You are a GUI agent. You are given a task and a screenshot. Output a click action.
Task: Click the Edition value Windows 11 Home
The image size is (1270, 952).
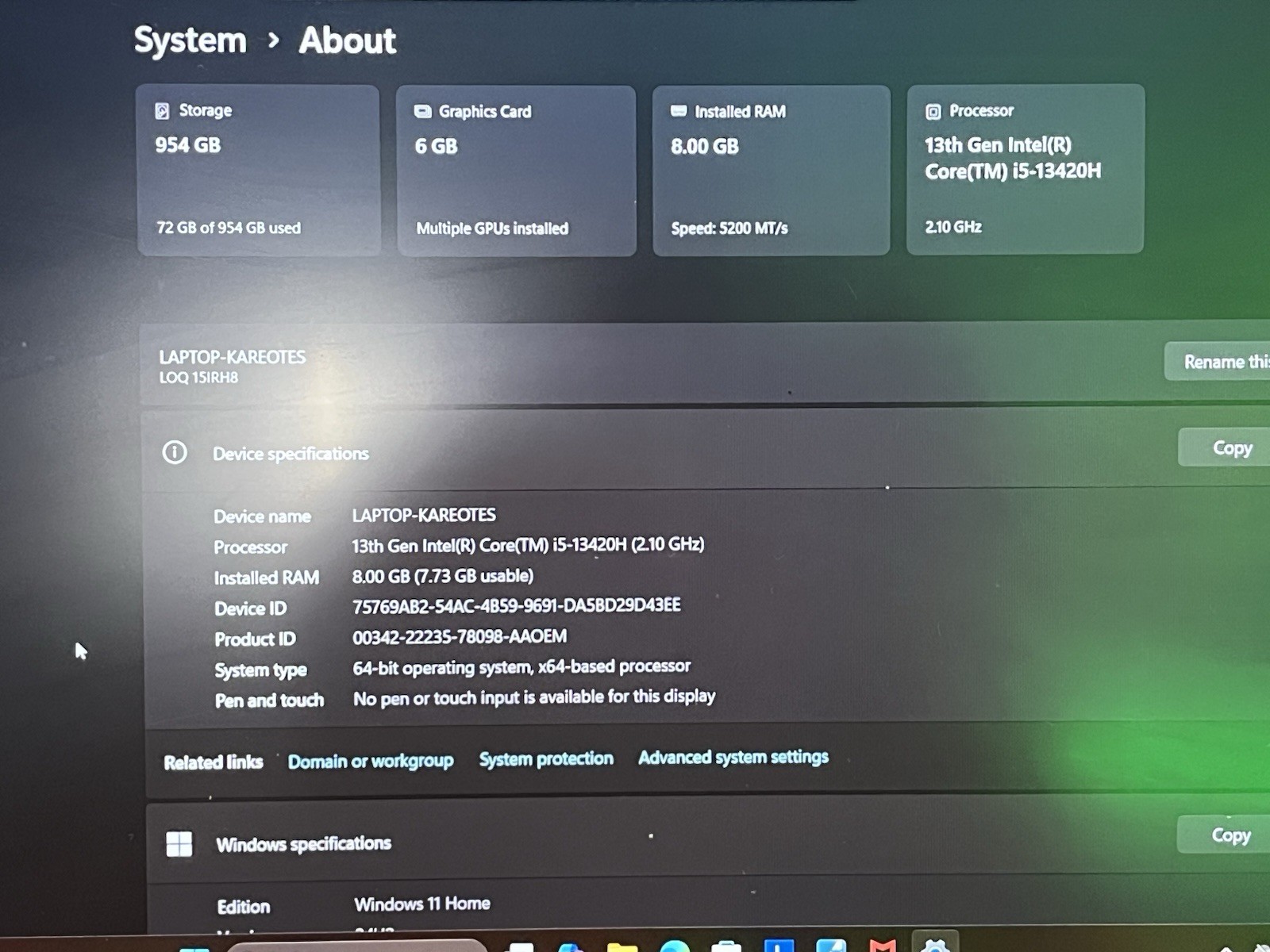tap(422, 904)
